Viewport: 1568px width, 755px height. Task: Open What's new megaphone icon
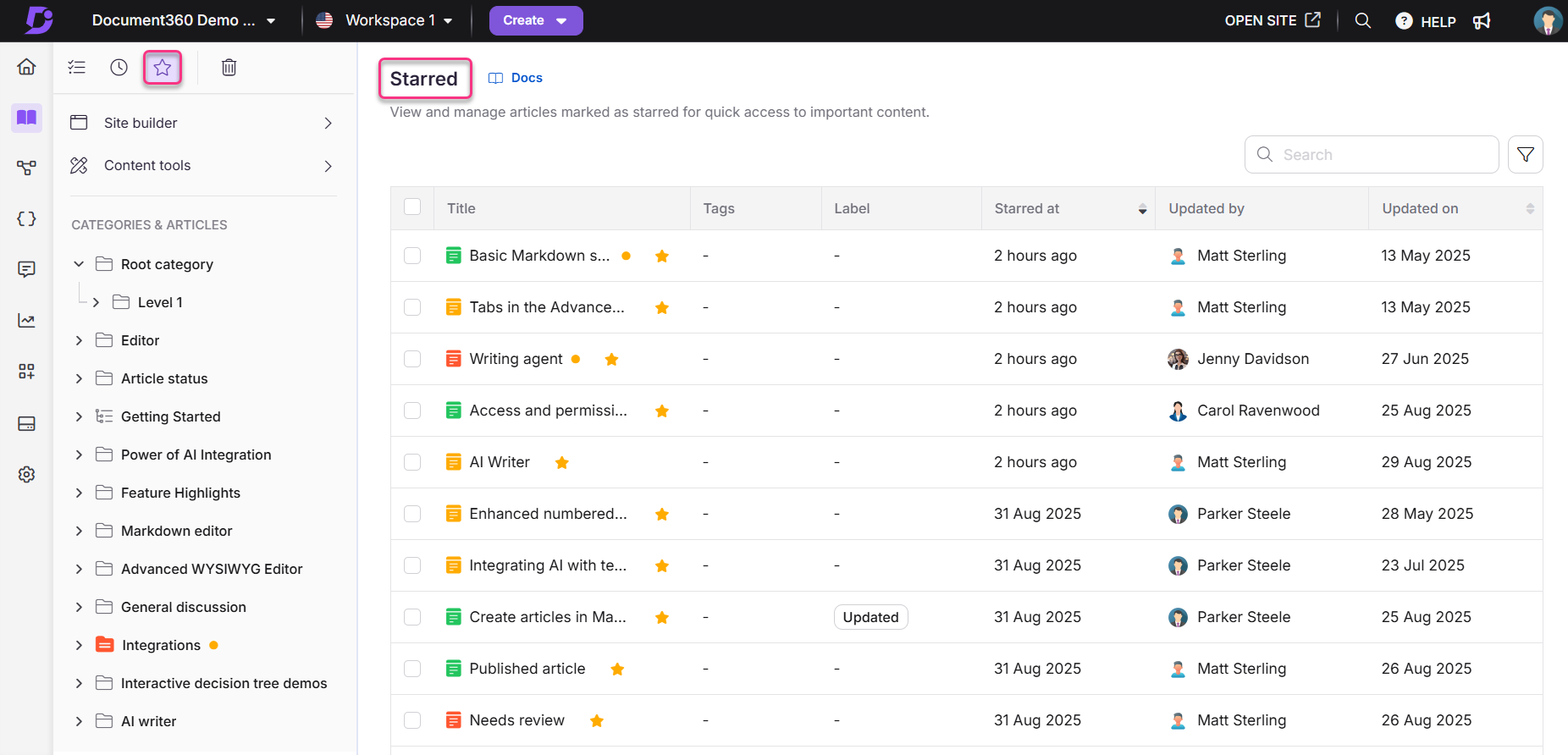point(1482,20)
